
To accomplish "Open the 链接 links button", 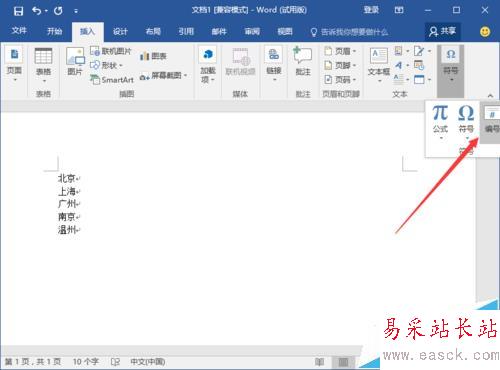I will (x=274, y=64).
